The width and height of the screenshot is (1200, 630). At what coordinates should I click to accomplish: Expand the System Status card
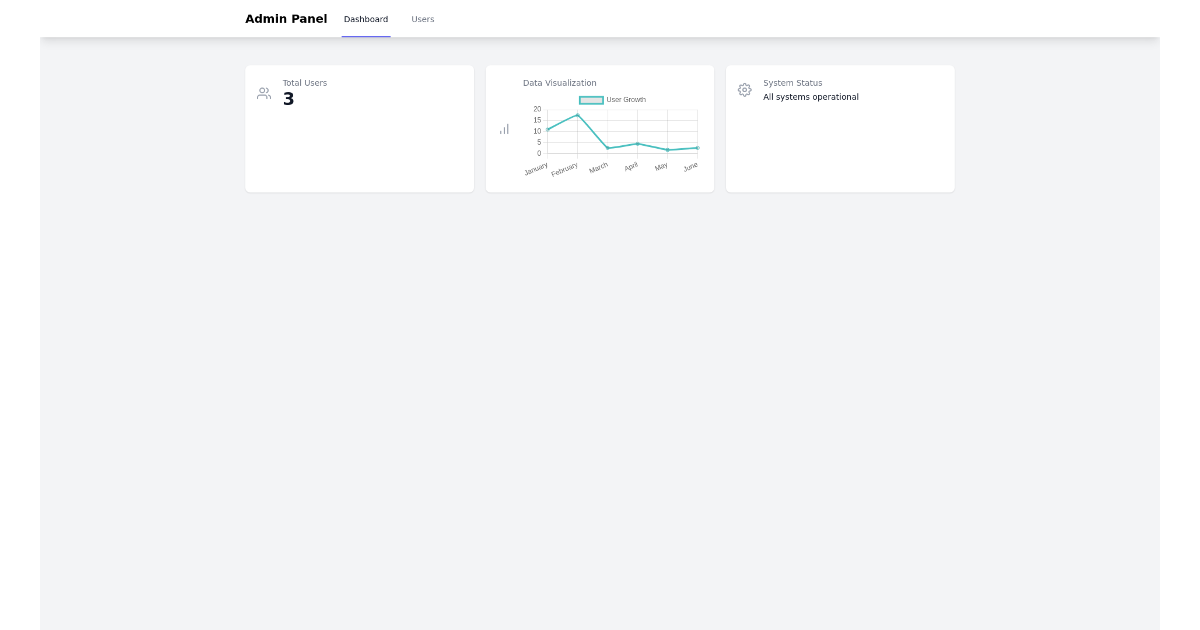tap(840, 128)
